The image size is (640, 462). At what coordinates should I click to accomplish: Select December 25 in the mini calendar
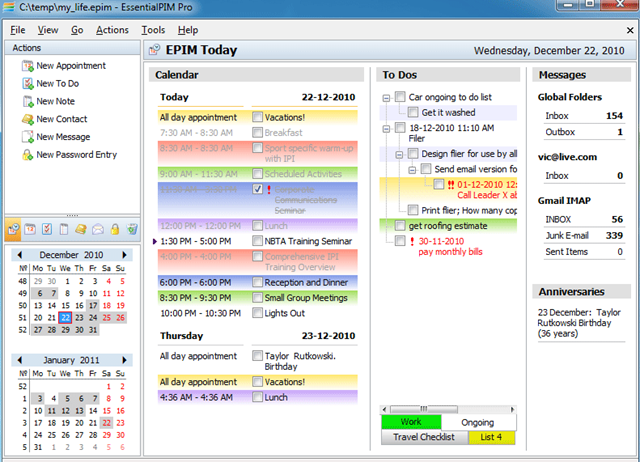(107, 318)
